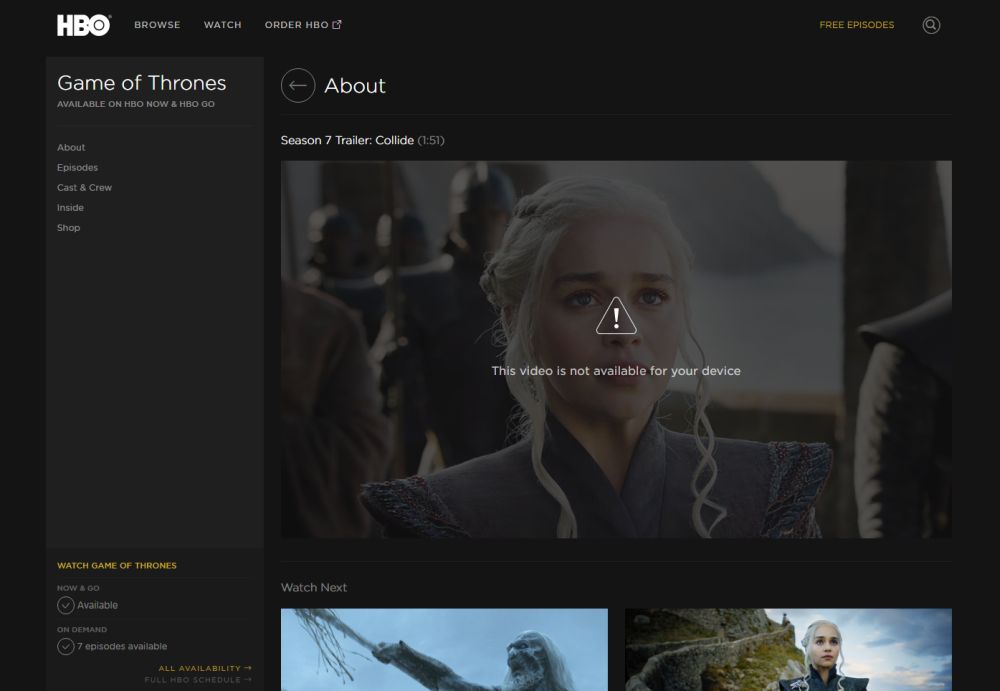Open the Watch menu
Screen dimensions: 1000x691
pos(223,25)
